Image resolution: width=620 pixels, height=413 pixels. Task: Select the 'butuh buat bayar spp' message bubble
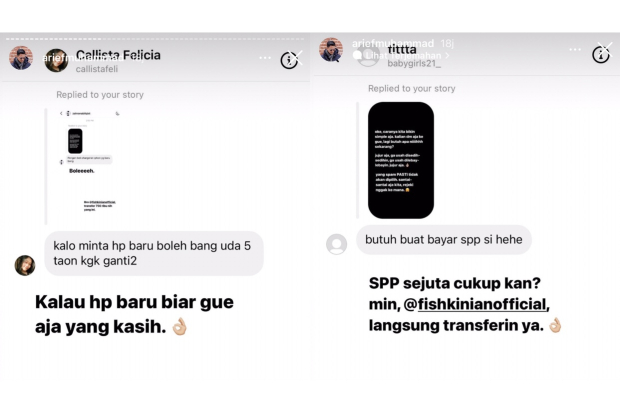[x=444, y=240]
